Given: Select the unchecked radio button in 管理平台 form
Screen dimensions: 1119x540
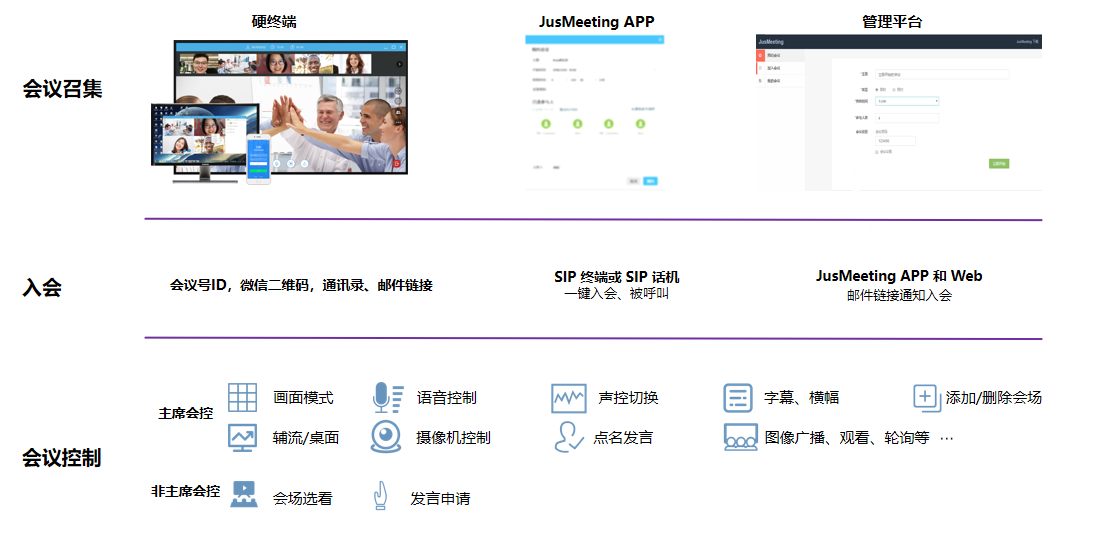Looking at the screenshot, I should point(894,90).
